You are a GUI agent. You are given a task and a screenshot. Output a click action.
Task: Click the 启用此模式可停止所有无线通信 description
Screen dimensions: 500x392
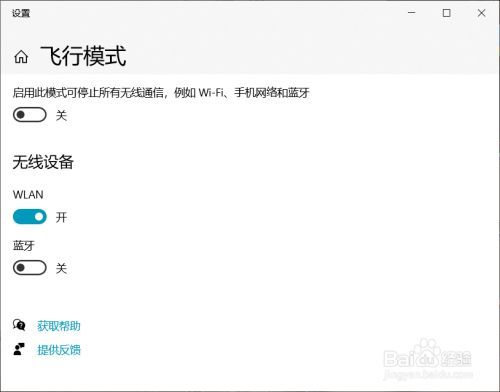pos(161,93)
